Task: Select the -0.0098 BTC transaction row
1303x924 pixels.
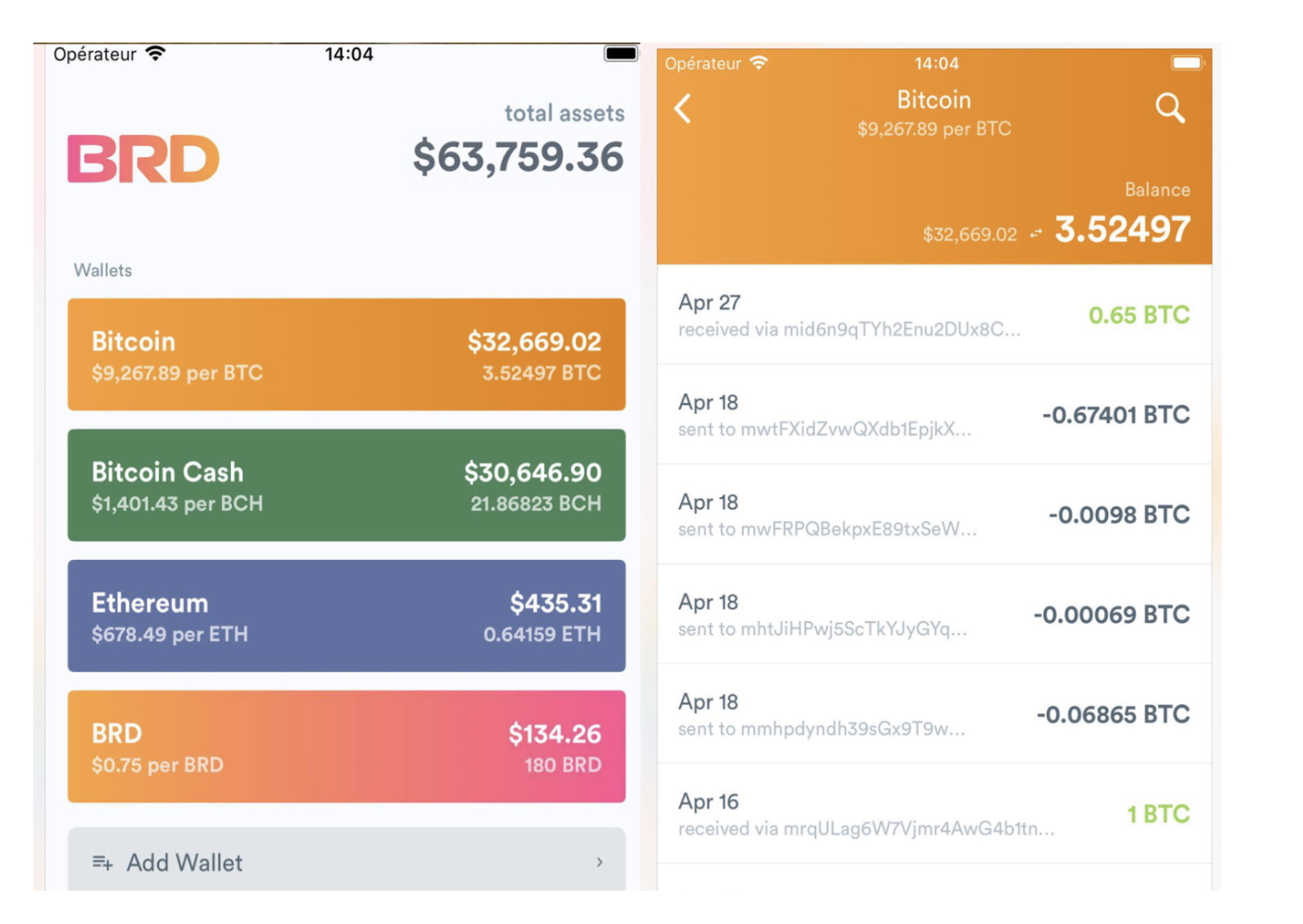Action: click(x=933, y=515)
